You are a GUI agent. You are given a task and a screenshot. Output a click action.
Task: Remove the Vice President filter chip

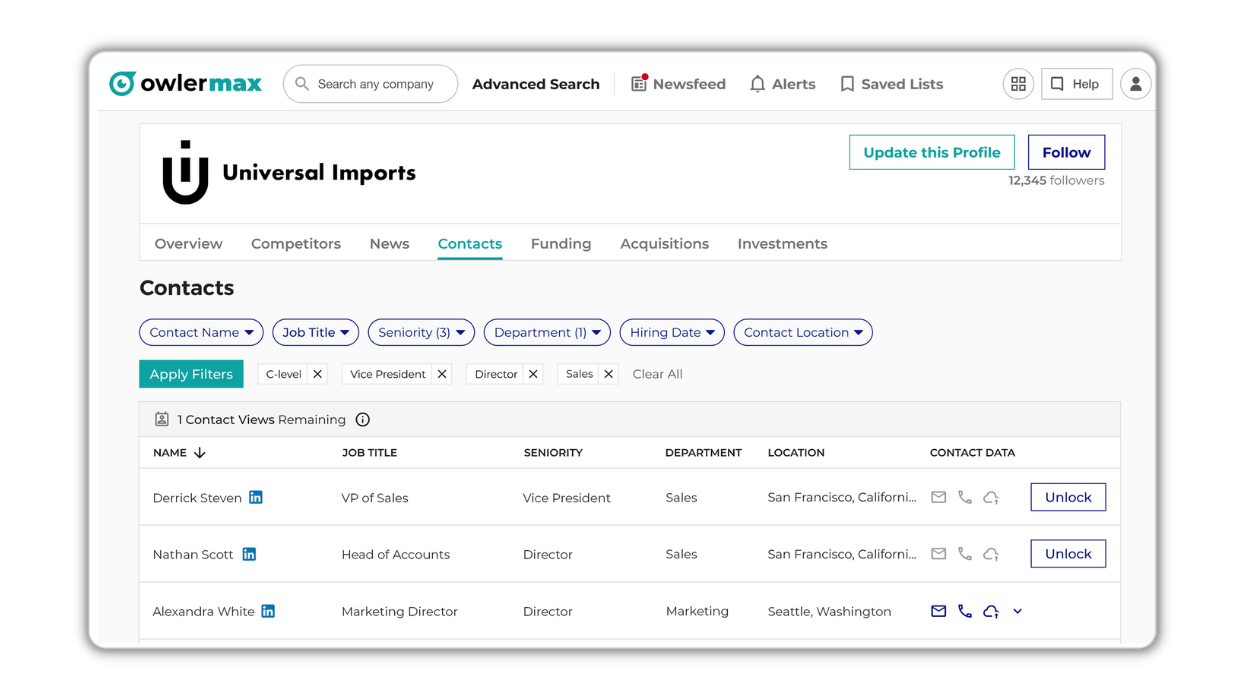tap(442, 374)
